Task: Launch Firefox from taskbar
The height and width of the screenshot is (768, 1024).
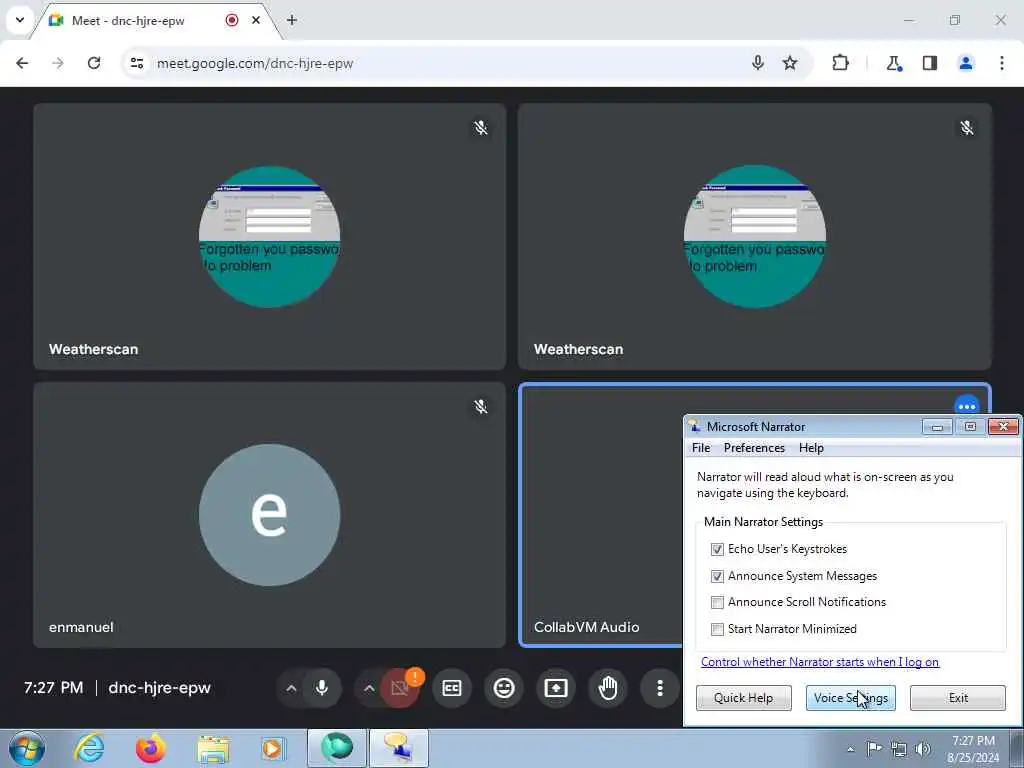Action: (x=151, y=748)
